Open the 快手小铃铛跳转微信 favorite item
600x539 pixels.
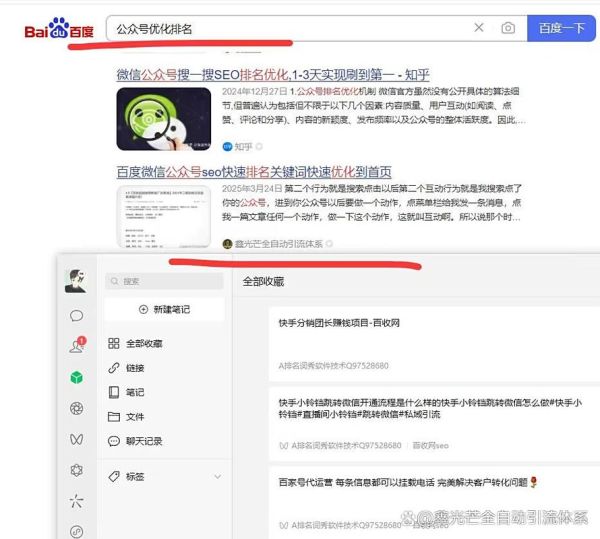coord(434,424)
